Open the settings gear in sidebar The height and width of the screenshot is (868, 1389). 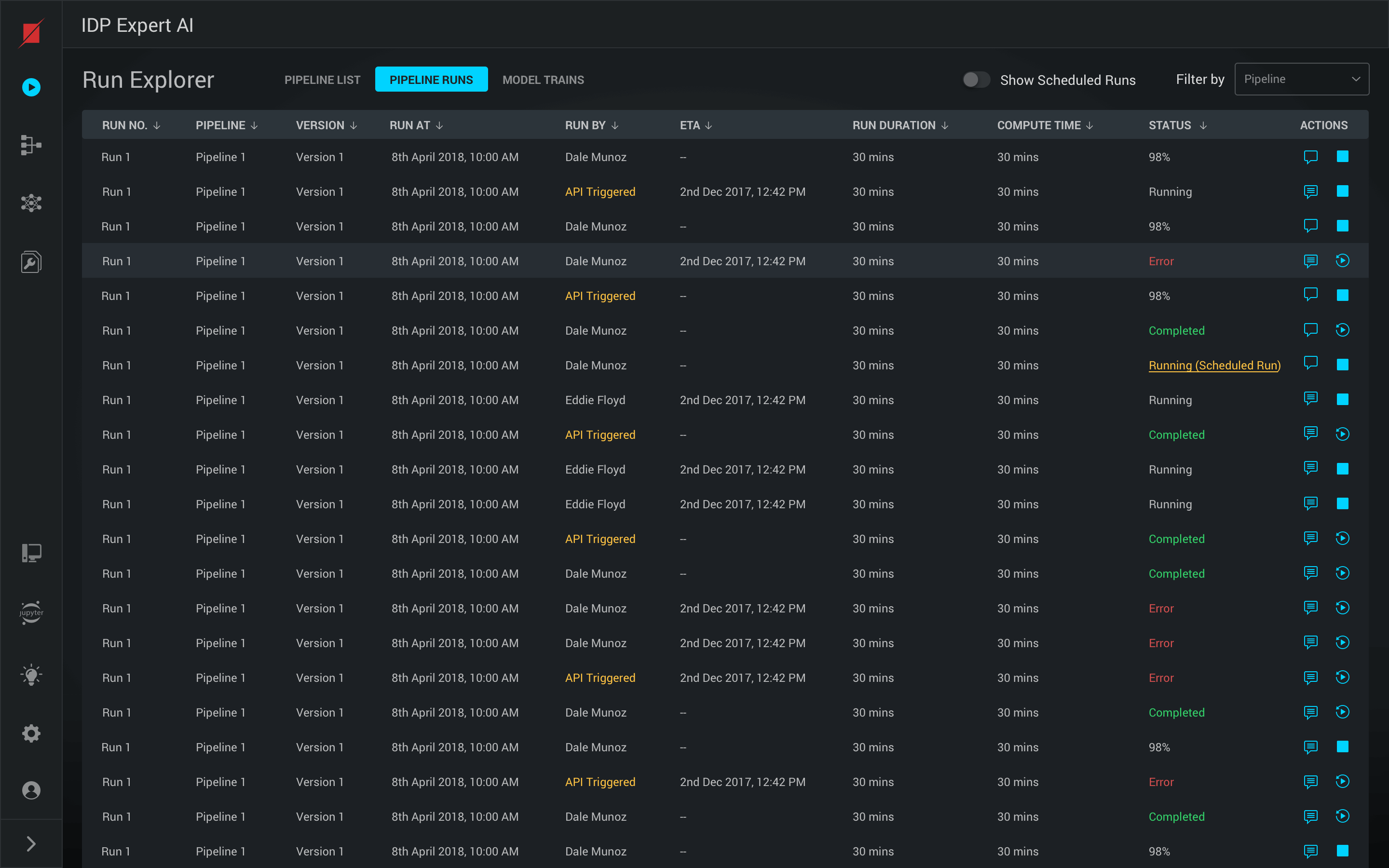[31, 733]
